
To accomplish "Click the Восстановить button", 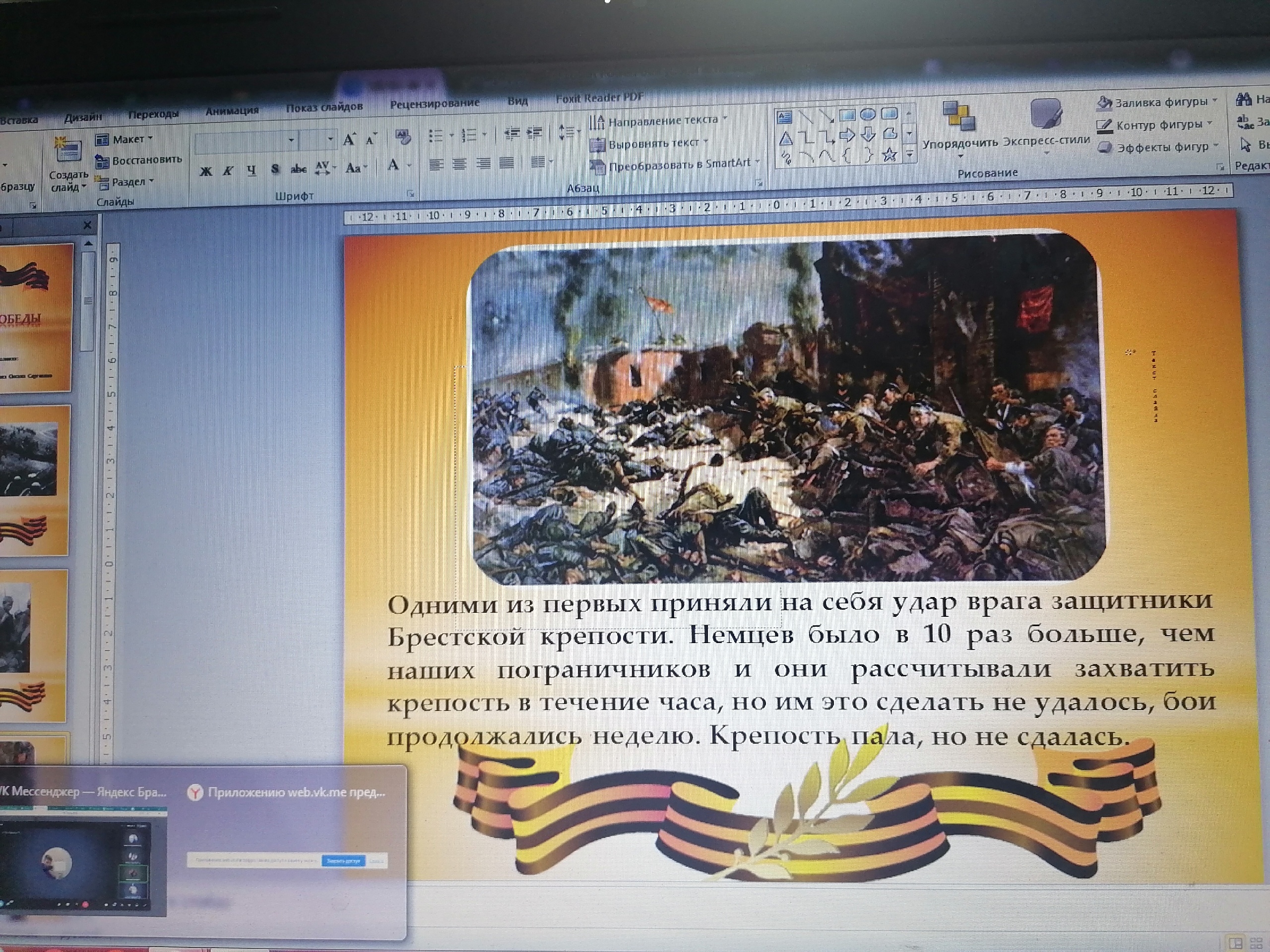I will pos(139,161).
